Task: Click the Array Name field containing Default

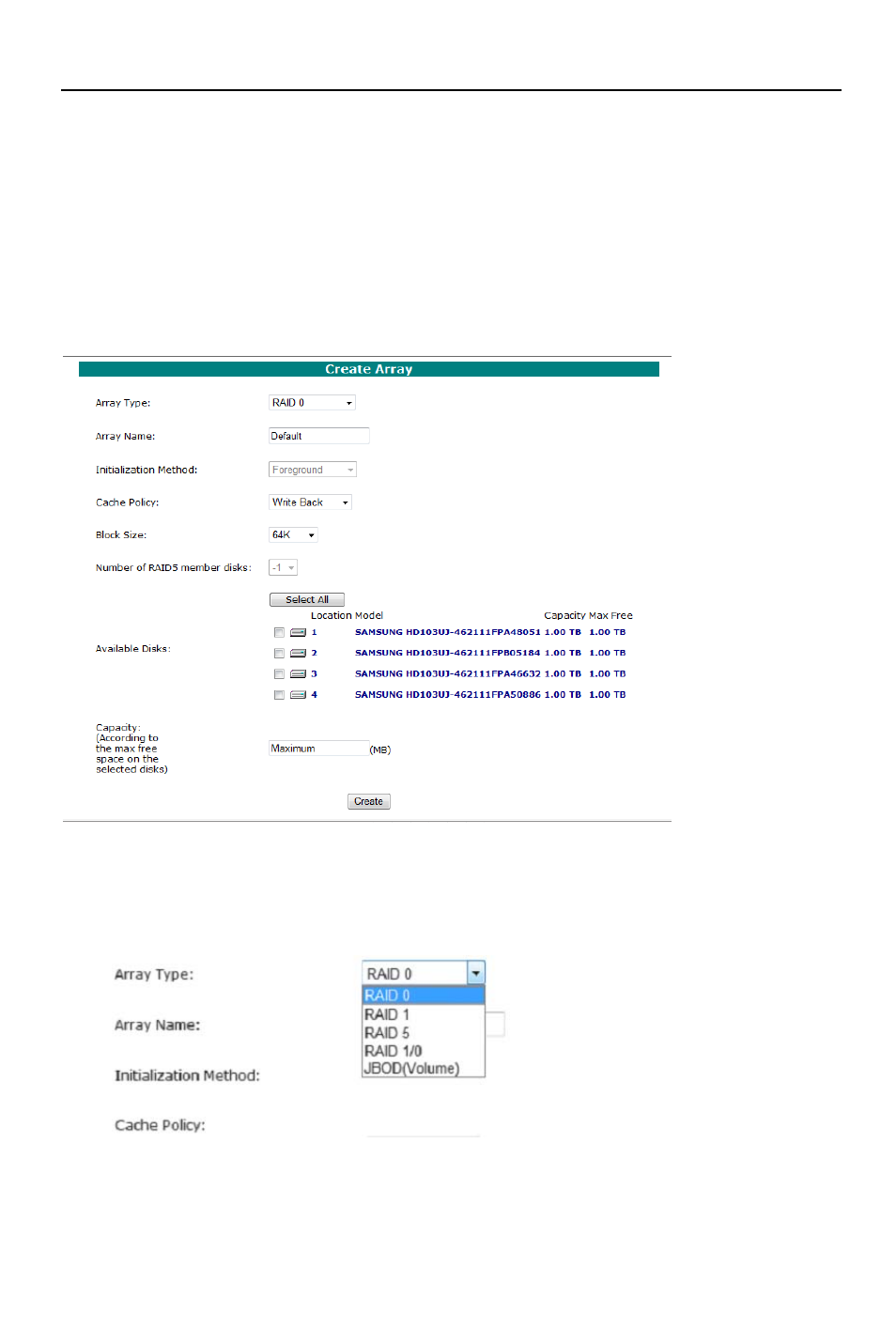Action: pyautogui.click(x=319, y=436)
